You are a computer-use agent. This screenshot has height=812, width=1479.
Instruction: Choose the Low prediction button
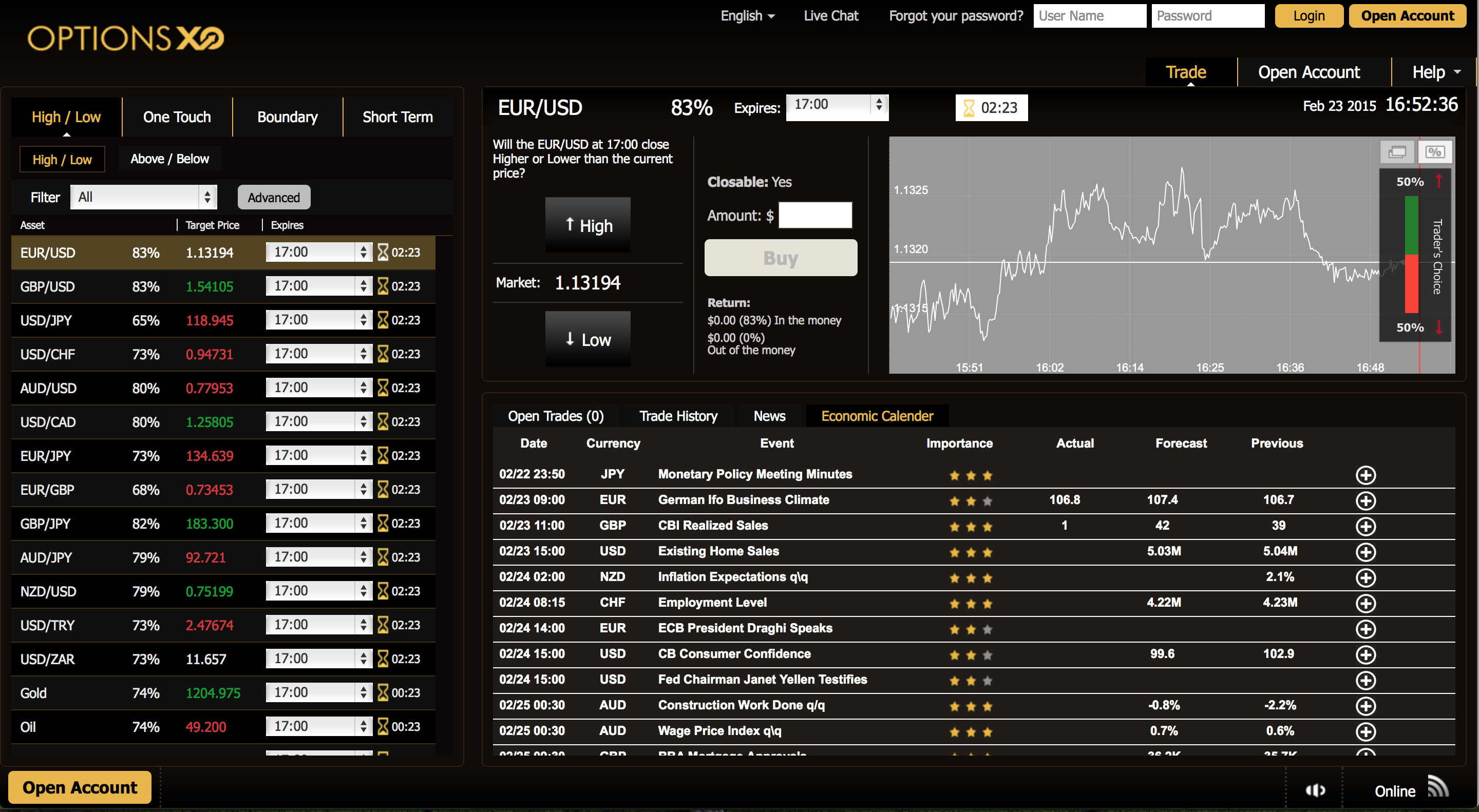tap(587, 339)
